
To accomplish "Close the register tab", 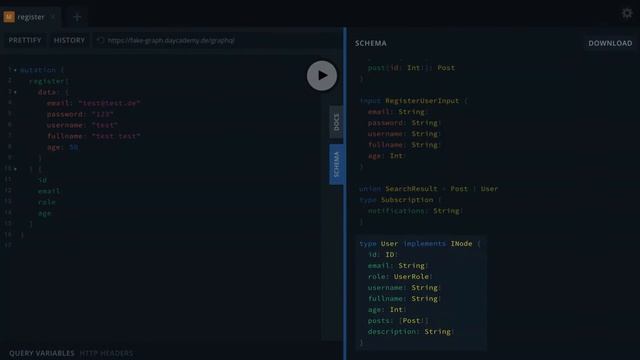I will (53, 17).
